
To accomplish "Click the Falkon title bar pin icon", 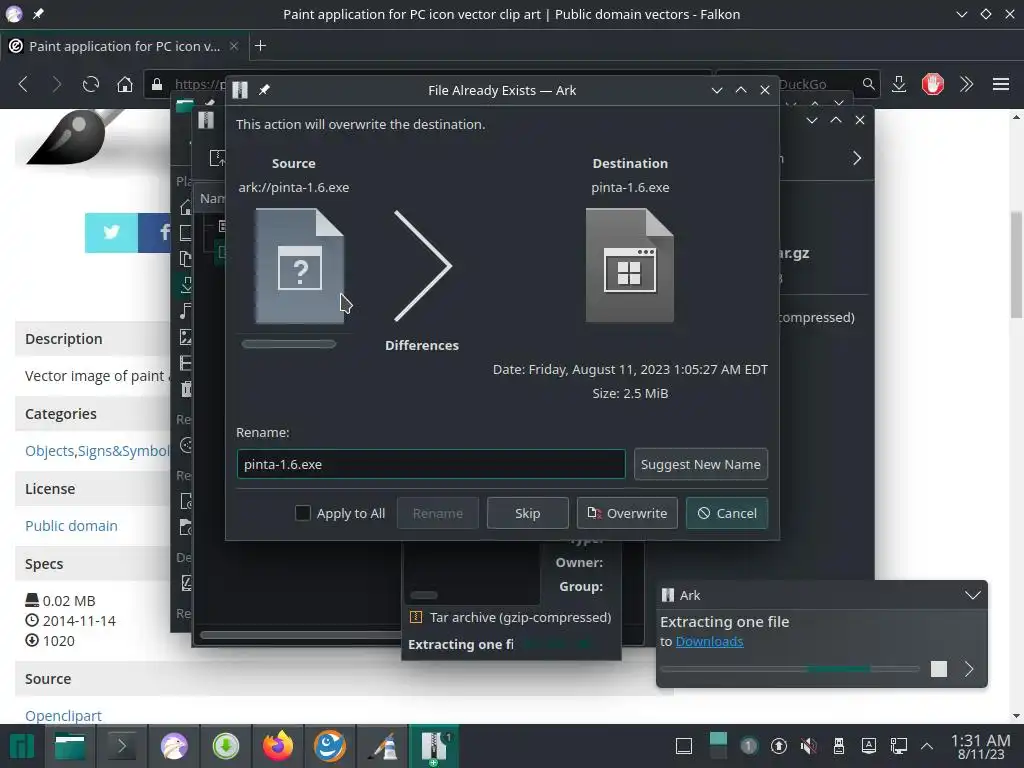I will pos(38,14).
